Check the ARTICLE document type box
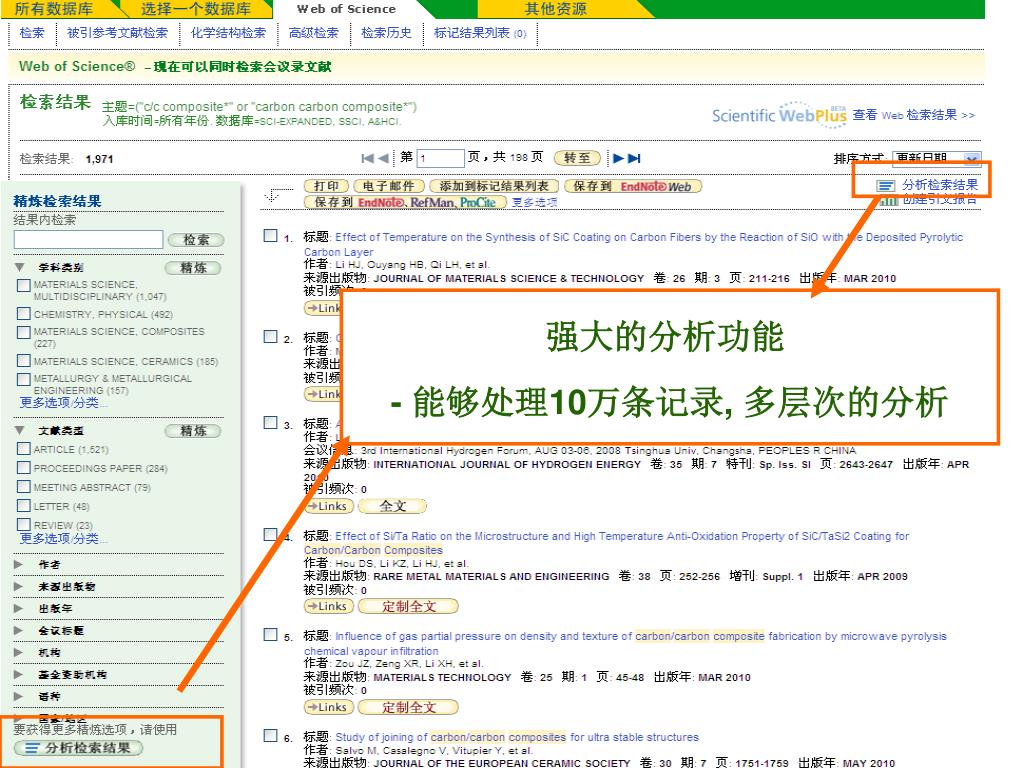Screen dimensions: 1024x768 (24, 449)
